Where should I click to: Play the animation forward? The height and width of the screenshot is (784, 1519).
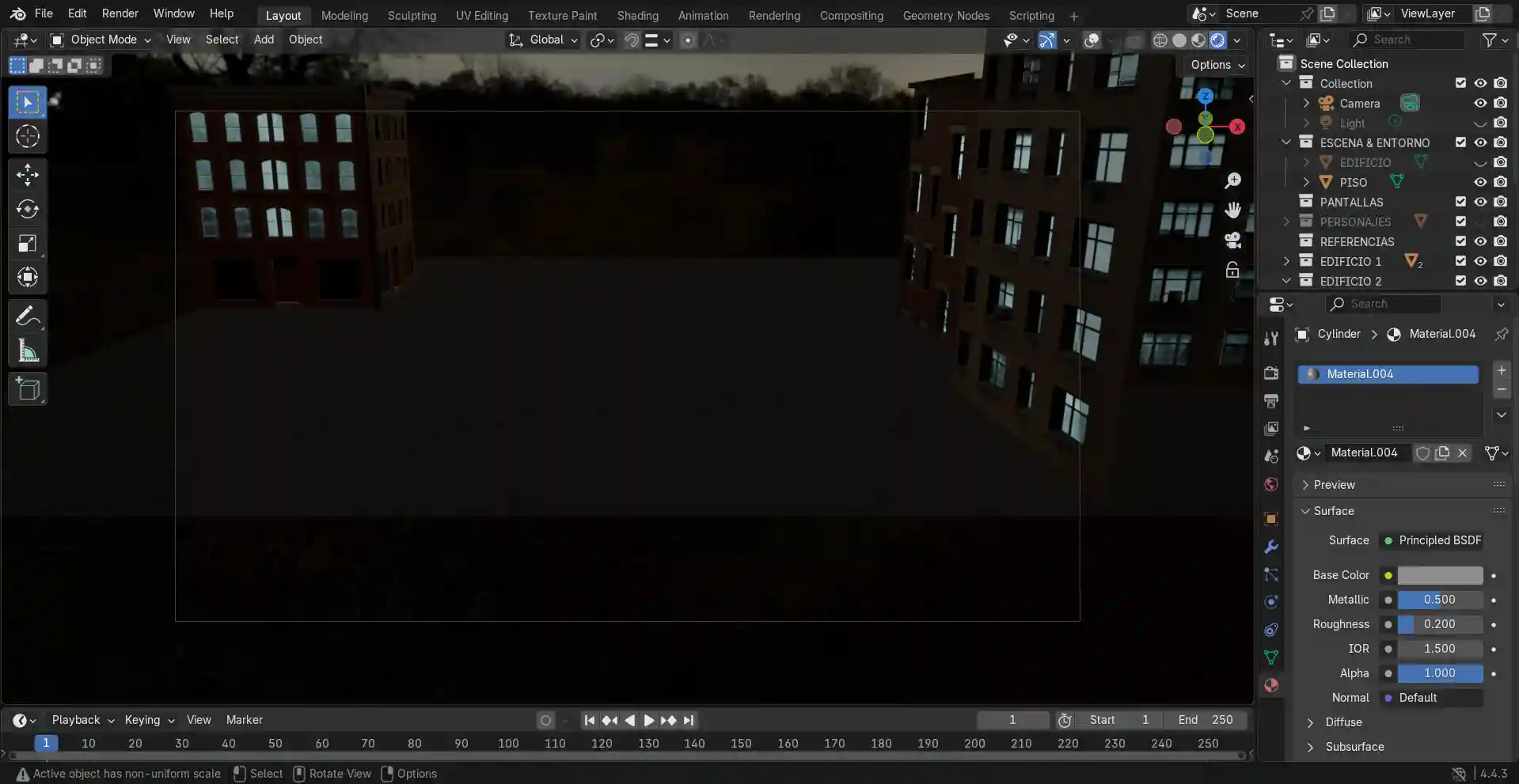click(649, 720)
